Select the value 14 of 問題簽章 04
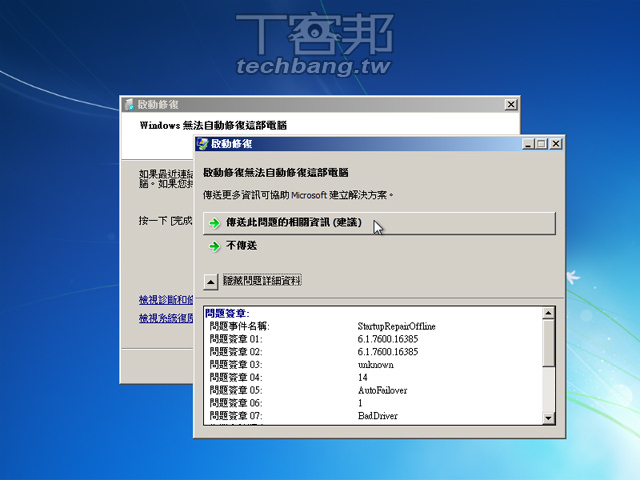The width and height of the screenshot is (640, 480). click(x=362, y=377)
